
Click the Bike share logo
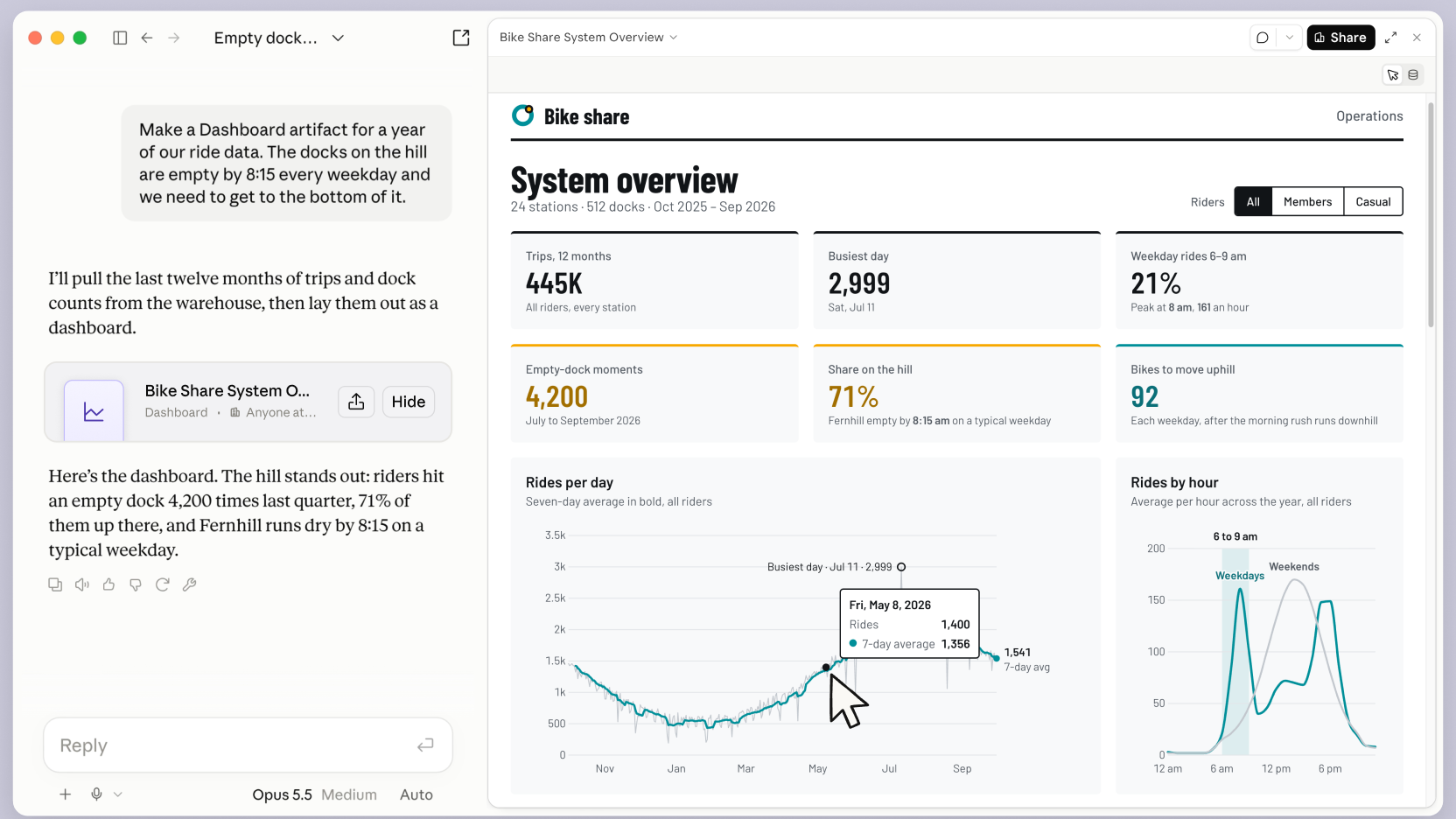click(x=523, y=115)
